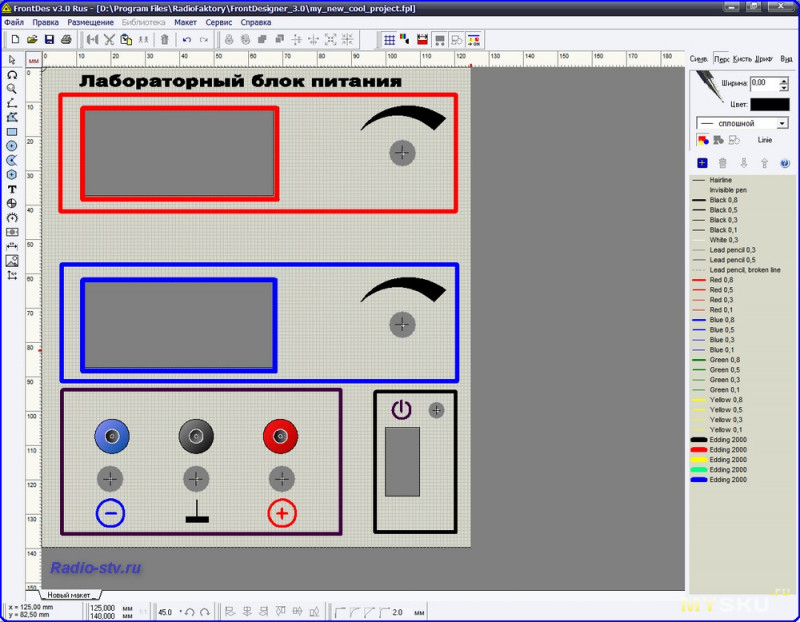Select the rotate tool in the left toolbar

[x=12, y=74]
